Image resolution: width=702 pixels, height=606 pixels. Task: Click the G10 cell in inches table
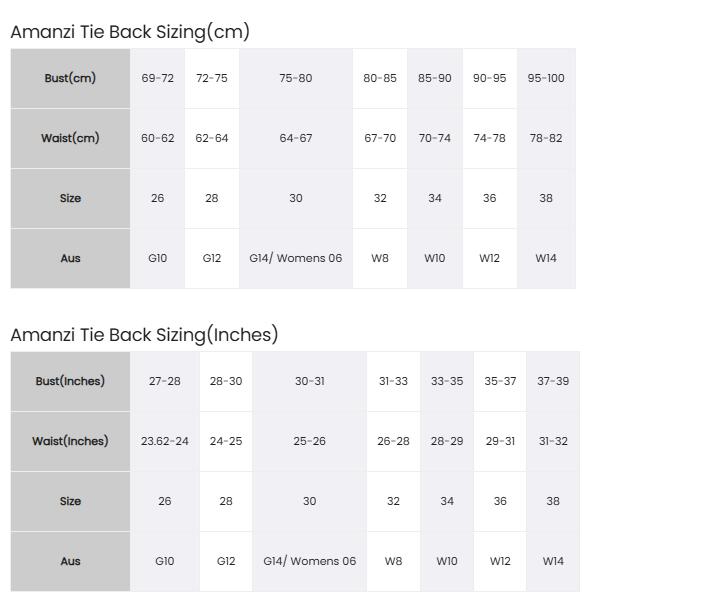[x=165, y=561]
